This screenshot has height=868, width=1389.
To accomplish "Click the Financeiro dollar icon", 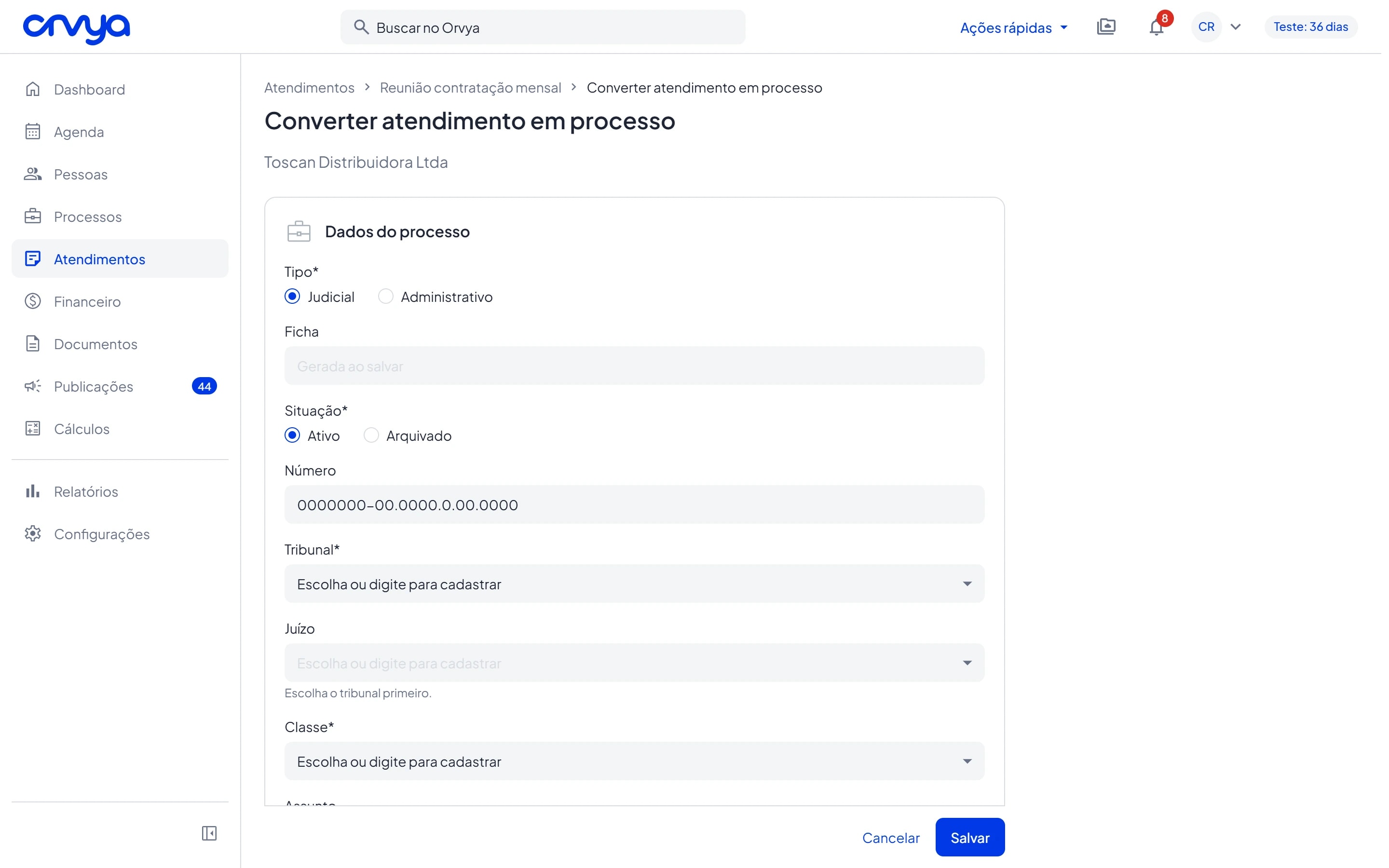I will 33,301.
